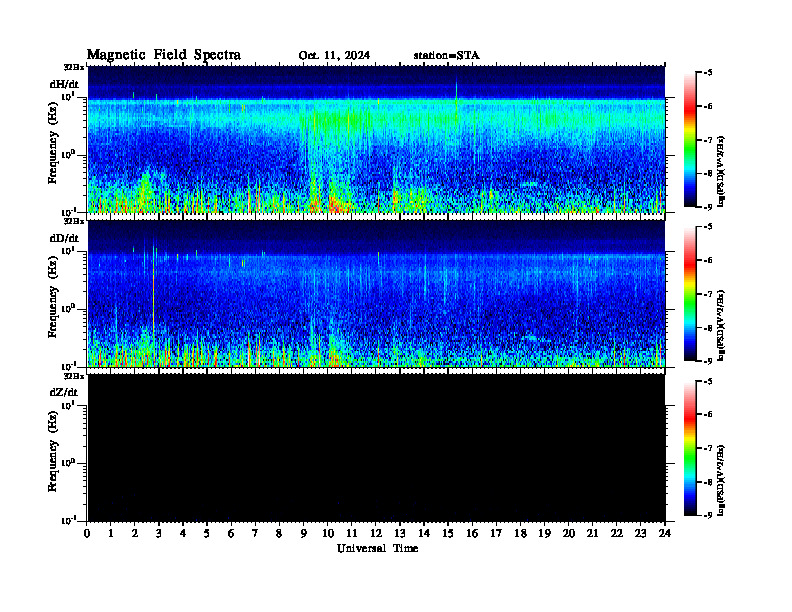Image resolution: width=792 pixels, height=612 pixels.
Task: Click the 10^1 frequency tick of dH/dt panel
Action: pos(68,96)
